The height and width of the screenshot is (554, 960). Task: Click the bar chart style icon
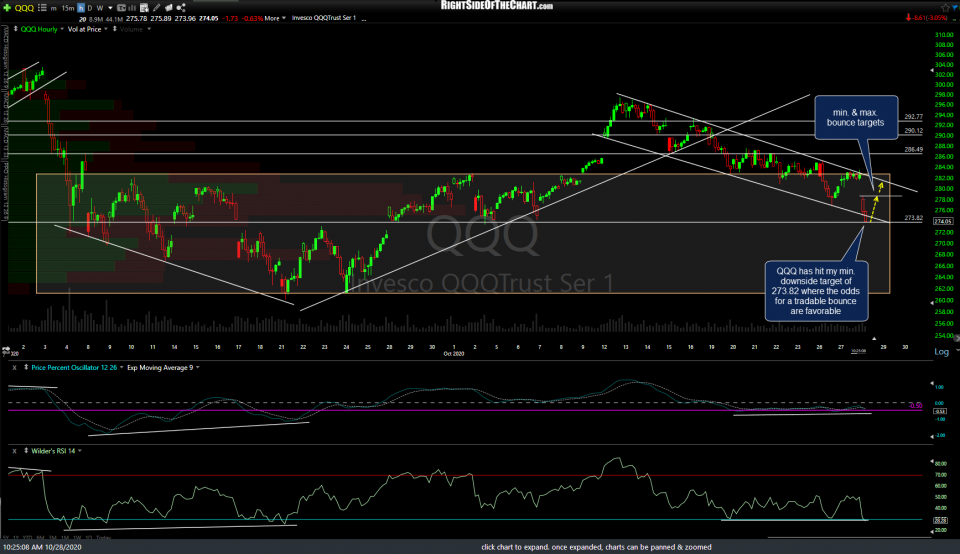tap(132, 8)
